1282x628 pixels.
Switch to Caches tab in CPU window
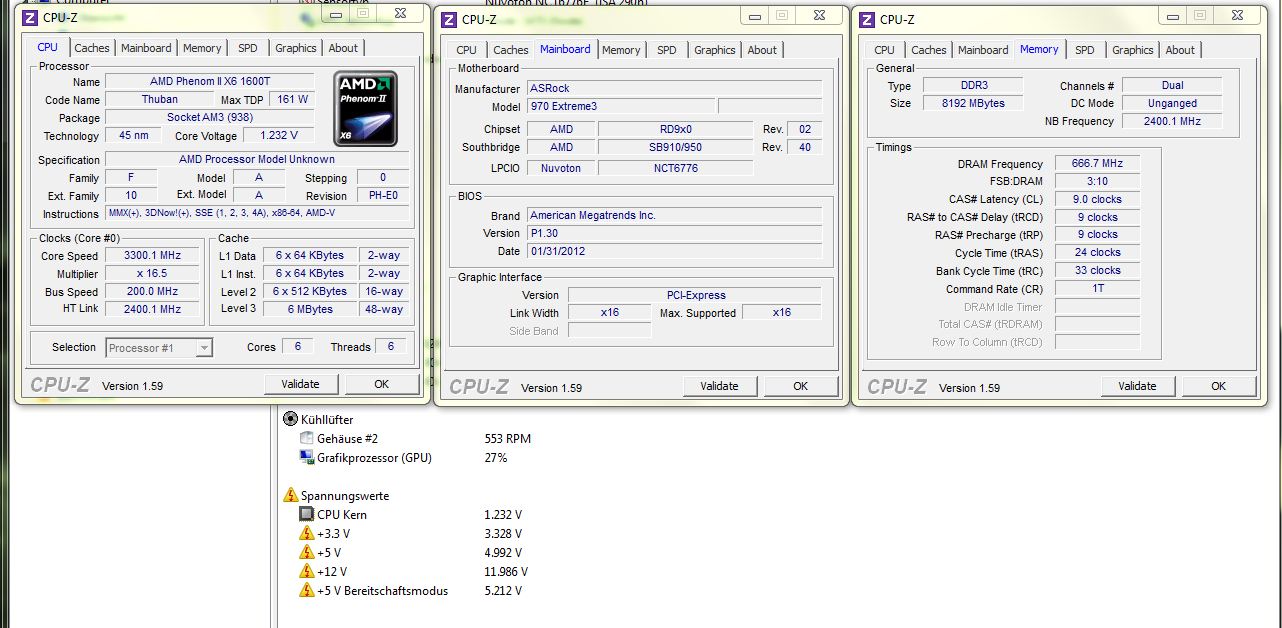pos(92,48)
